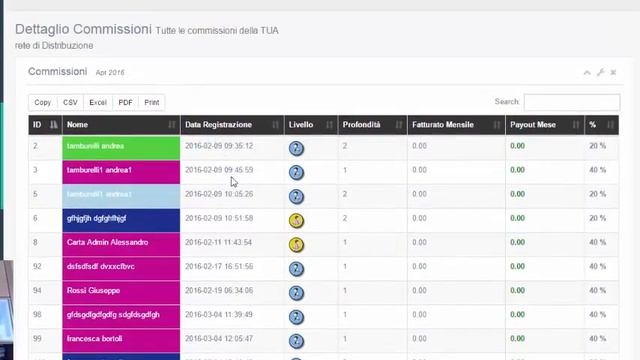Click level badge for tamburelli andrea

click(x=296, y=148)
